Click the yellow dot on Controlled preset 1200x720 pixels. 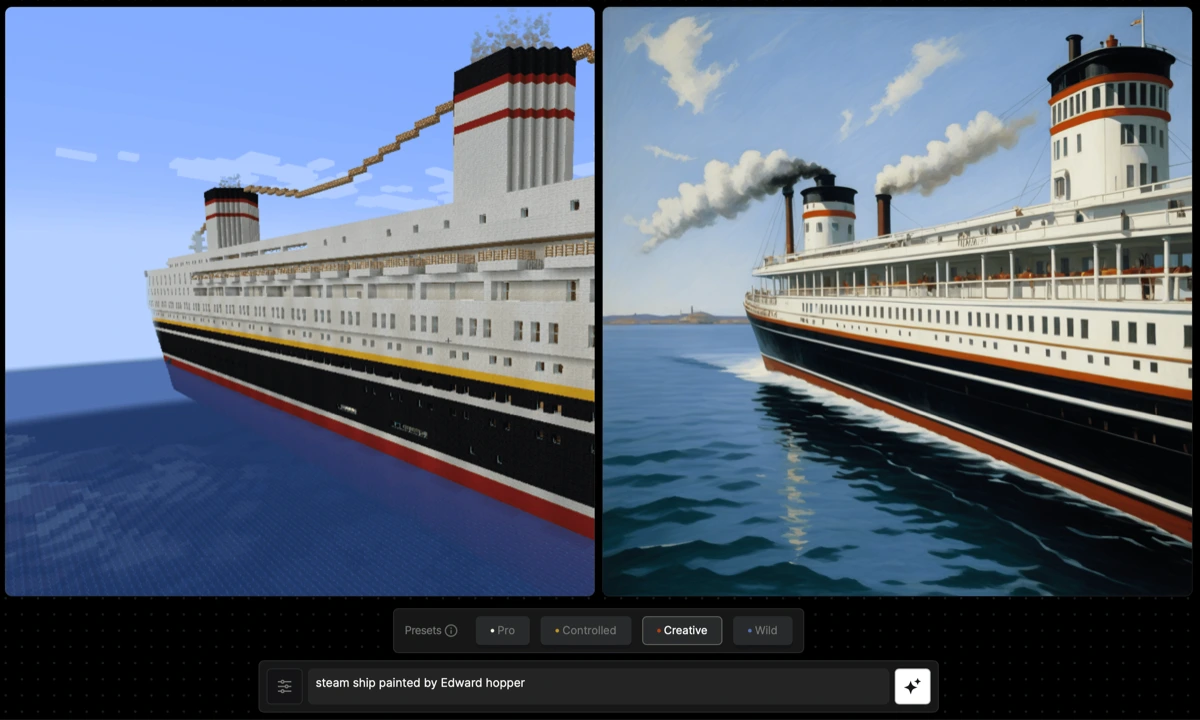557,631
